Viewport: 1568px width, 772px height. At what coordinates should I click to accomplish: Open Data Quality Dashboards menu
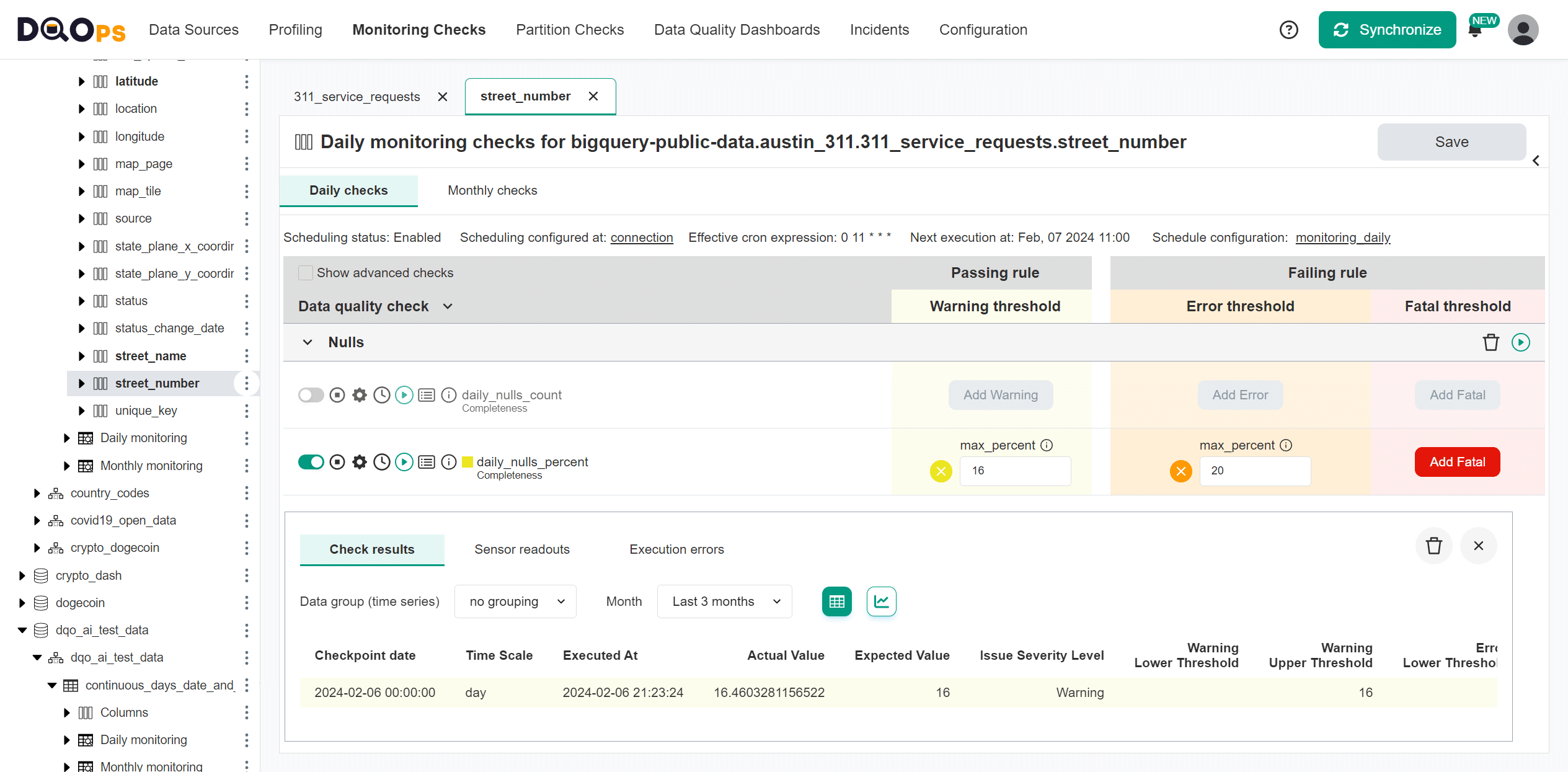(x=737, y=30)
